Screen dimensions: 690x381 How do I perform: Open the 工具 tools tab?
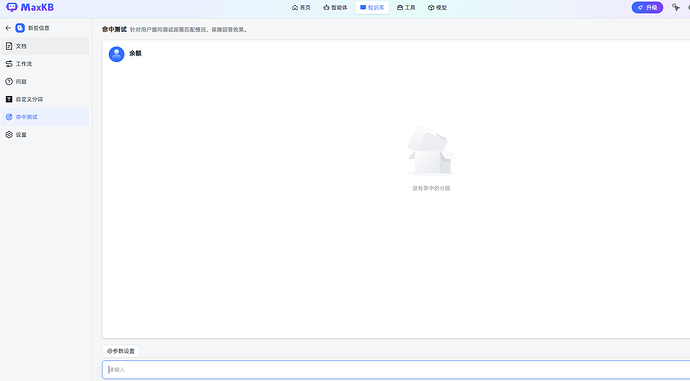click(406, 7)
